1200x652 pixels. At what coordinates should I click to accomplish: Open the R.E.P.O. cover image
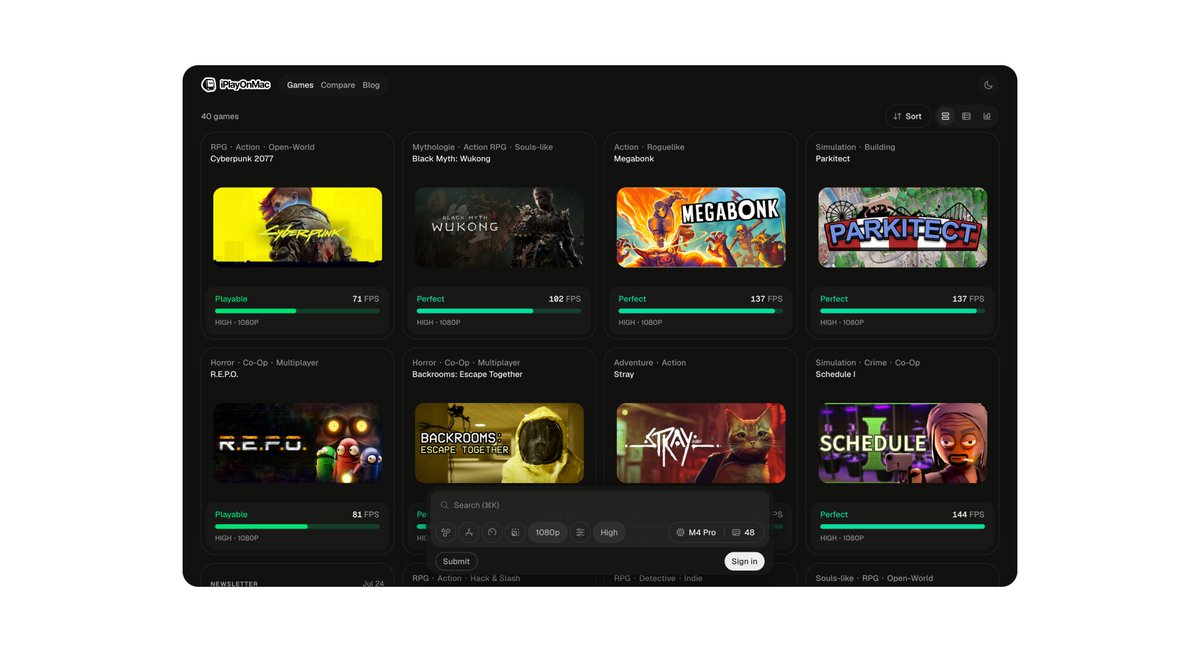[297, 443]
